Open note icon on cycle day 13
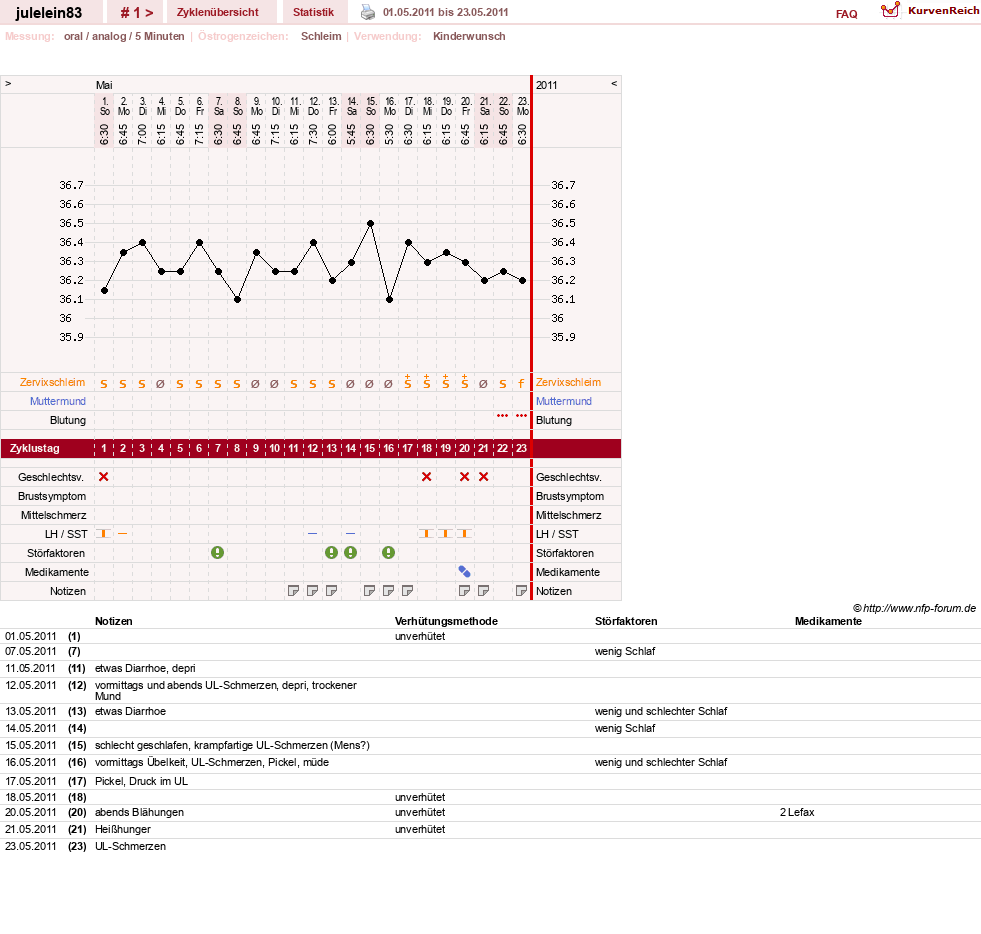This screenshot has width=981, height=934. (332, 591)
